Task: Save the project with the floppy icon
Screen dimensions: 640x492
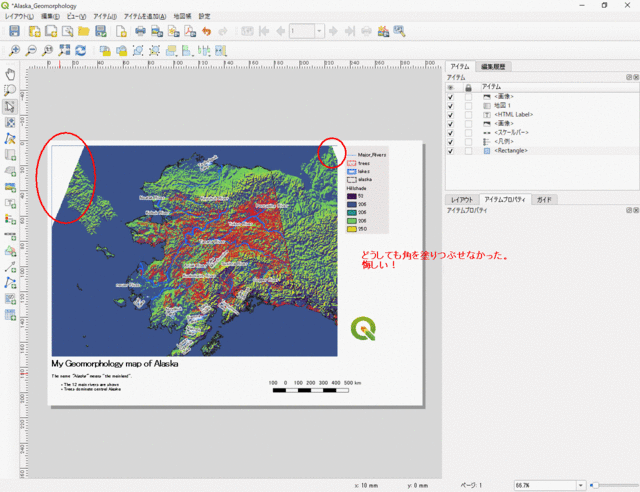Action: pyautogui.click(x=14, y=31)
